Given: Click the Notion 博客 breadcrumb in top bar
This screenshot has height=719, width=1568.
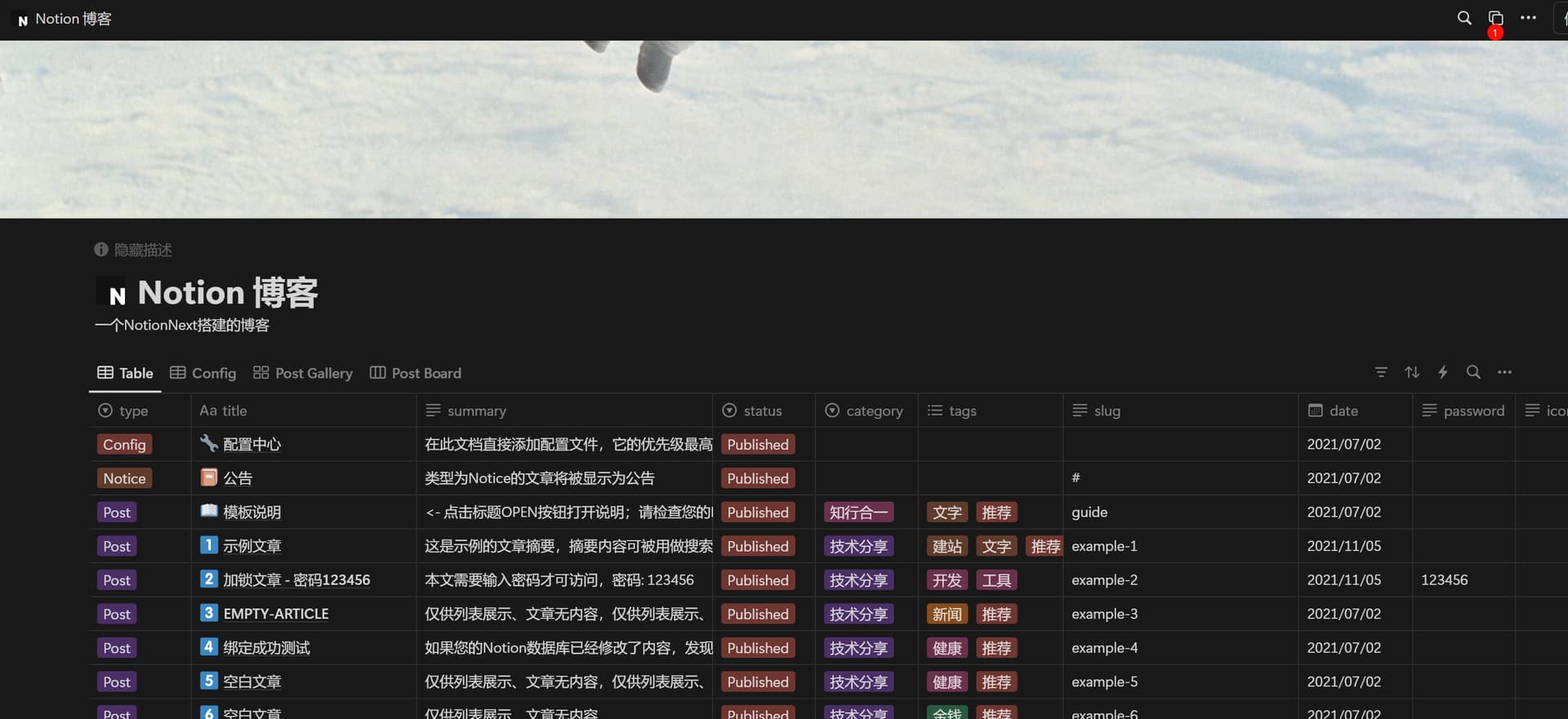Looking at the screenshot, I should point(73,19).
